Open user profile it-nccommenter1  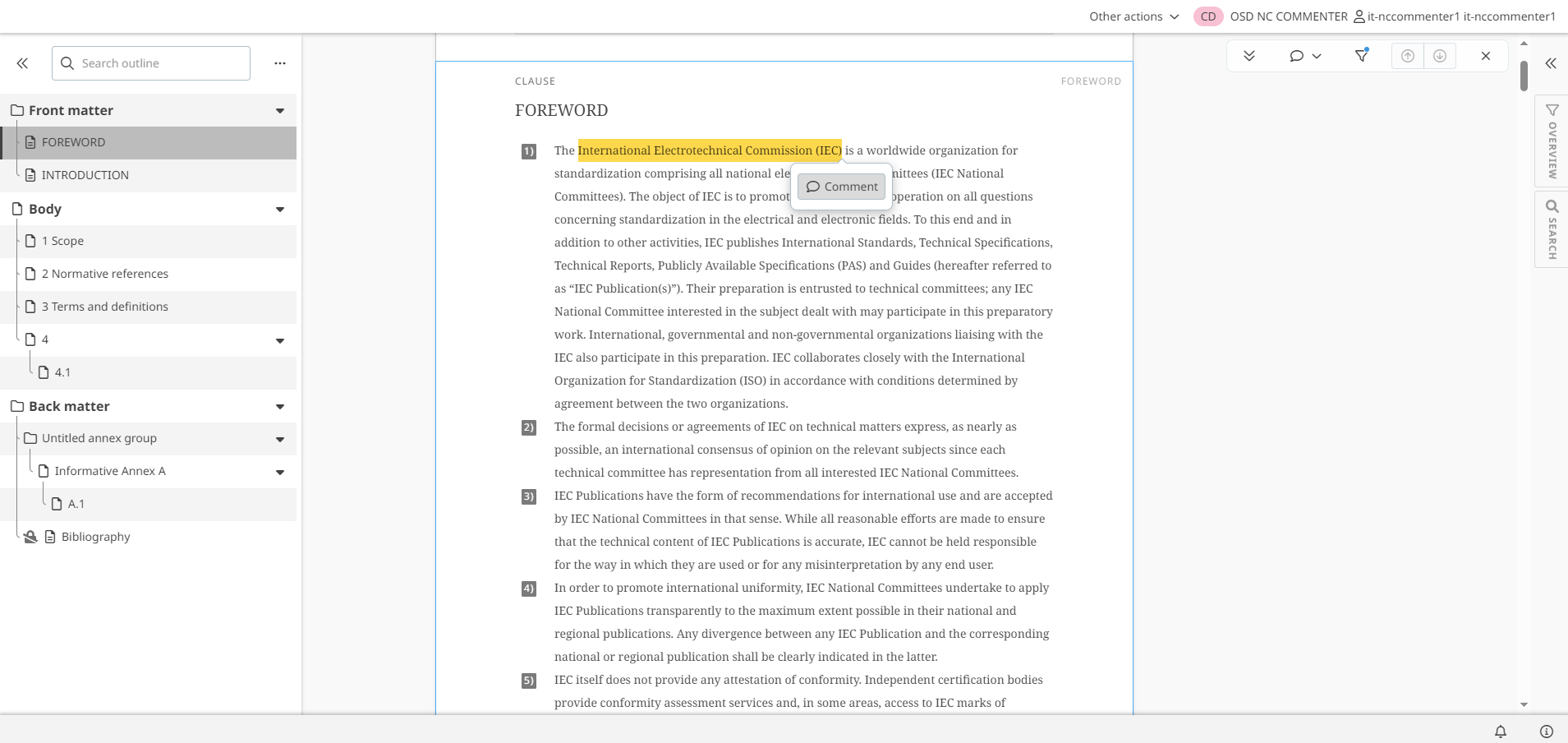coord(1455,16)
